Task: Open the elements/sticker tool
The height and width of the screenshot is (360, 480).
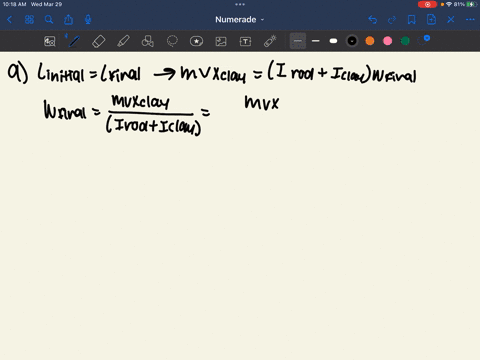Action: coord(196,41)
